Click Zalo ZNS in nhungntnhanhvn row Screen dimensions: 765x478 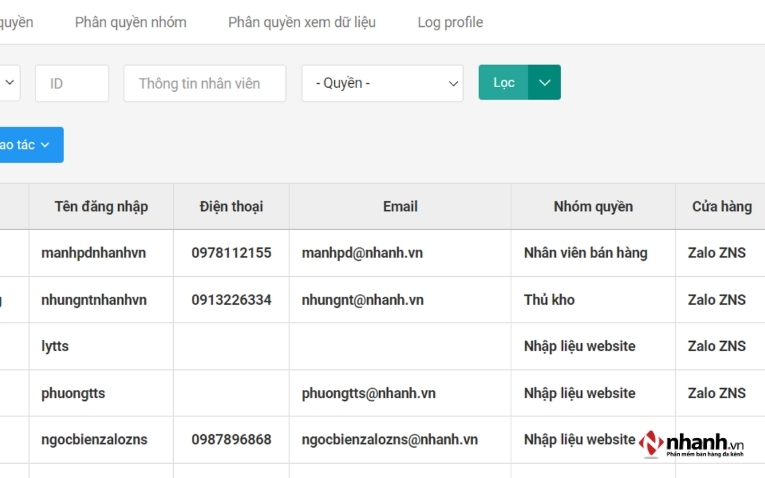click(717, 299)
